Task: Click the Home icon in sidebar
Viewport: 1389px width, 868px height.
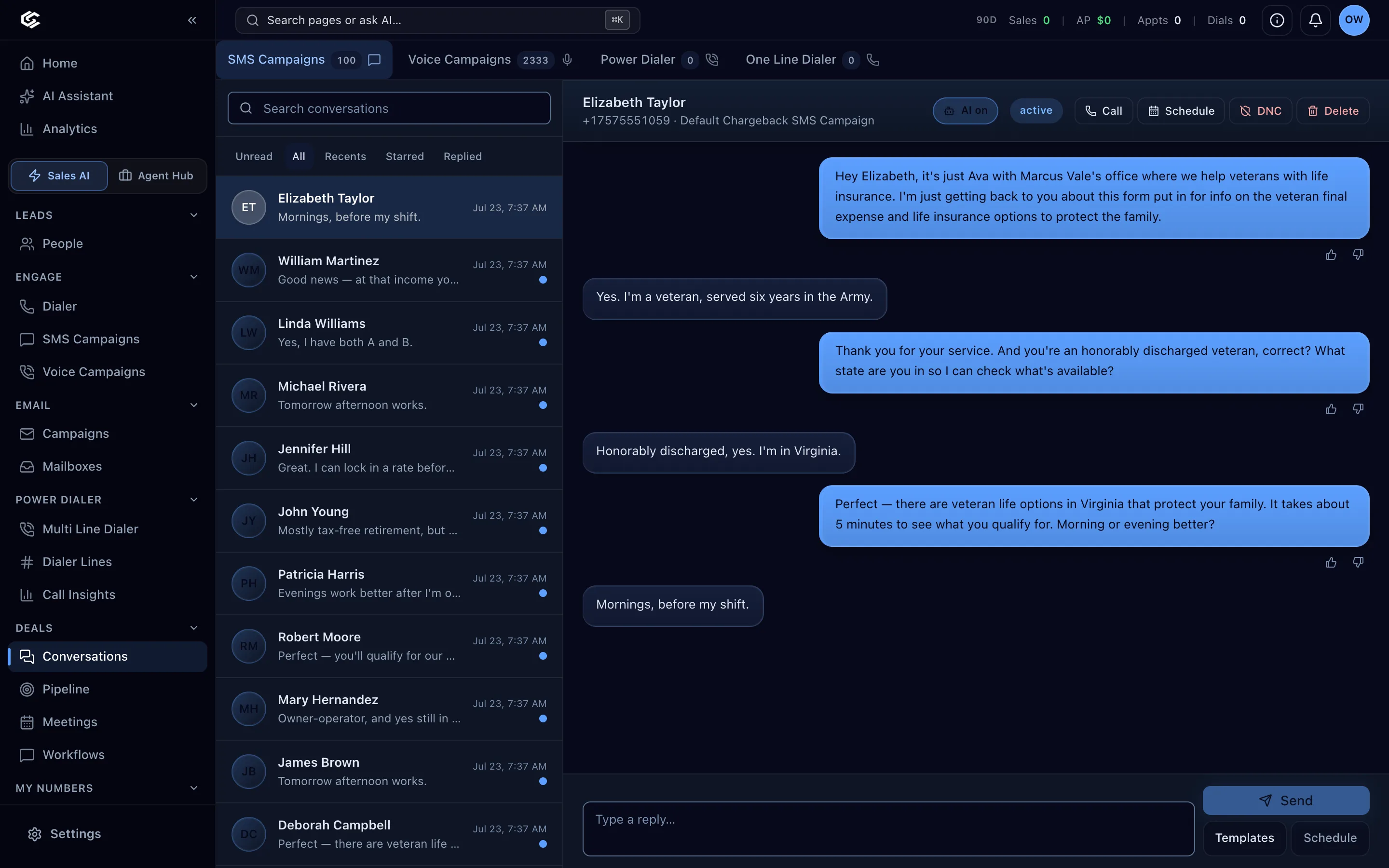Action: (x=27, y=63)
